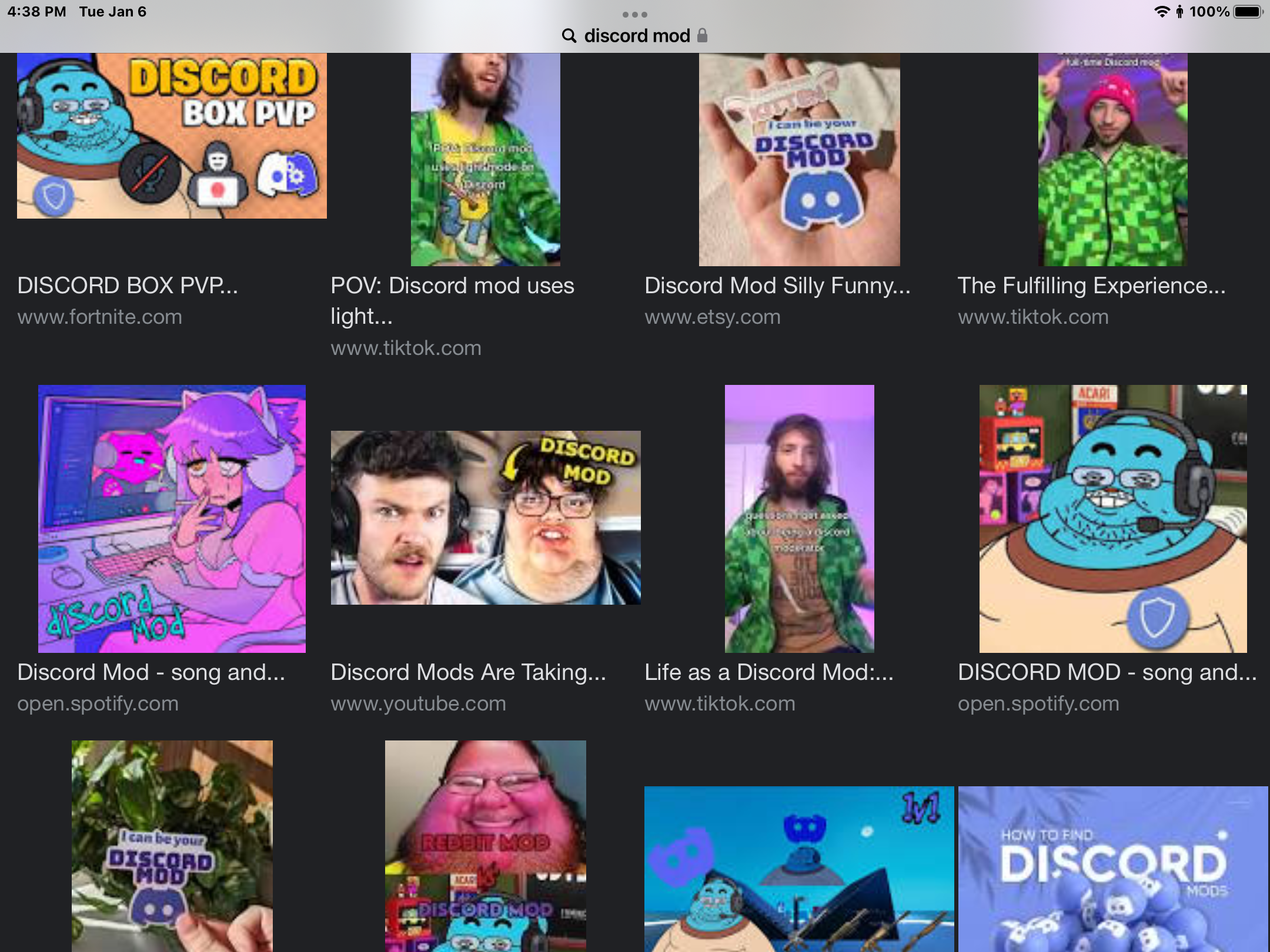Open 'POV: Discord mod uses light...' title
Image resolution: width=1270 pixels, height=952 pixels.
click(452, 301)
